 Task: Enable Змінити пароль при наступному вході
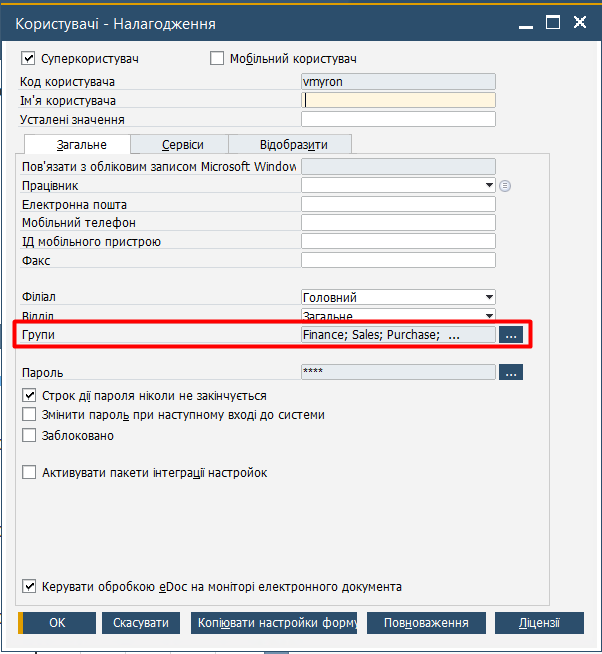pyautogui.click(x=29, y=415)
